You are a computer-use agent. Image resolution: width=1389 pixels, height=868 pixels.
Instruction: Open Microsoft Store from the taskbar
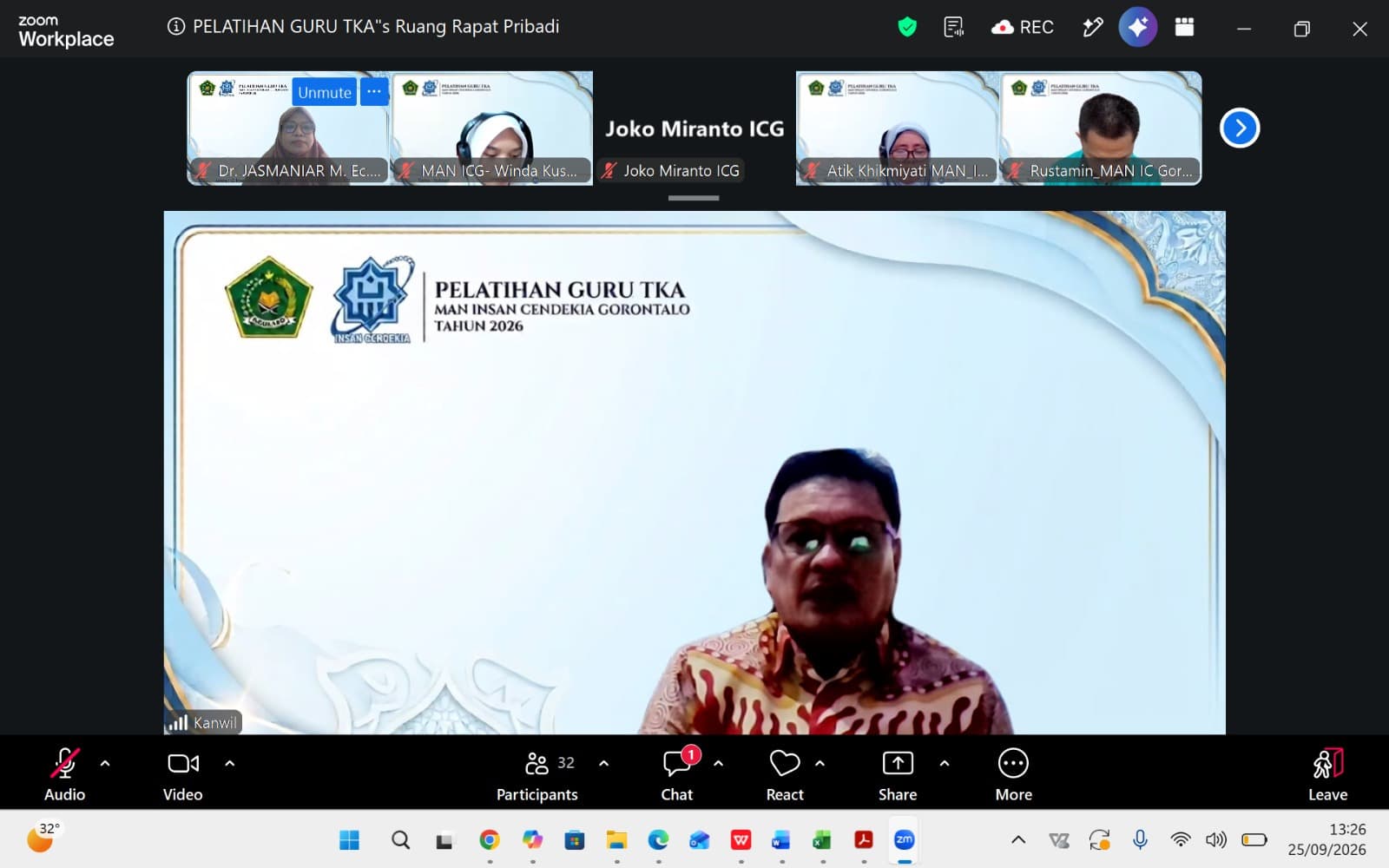575,840
